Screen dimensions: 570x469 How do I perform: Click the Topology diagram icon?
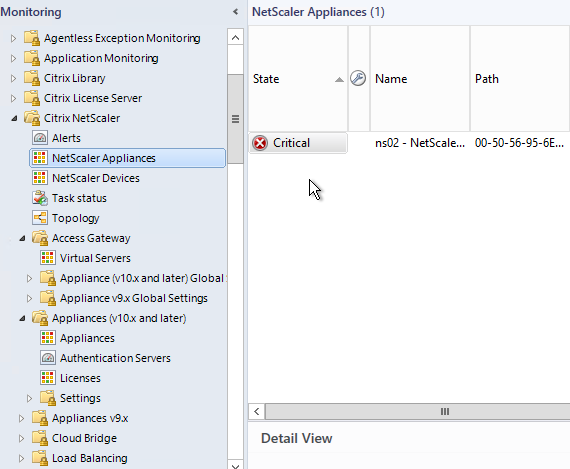click(40, 218)
